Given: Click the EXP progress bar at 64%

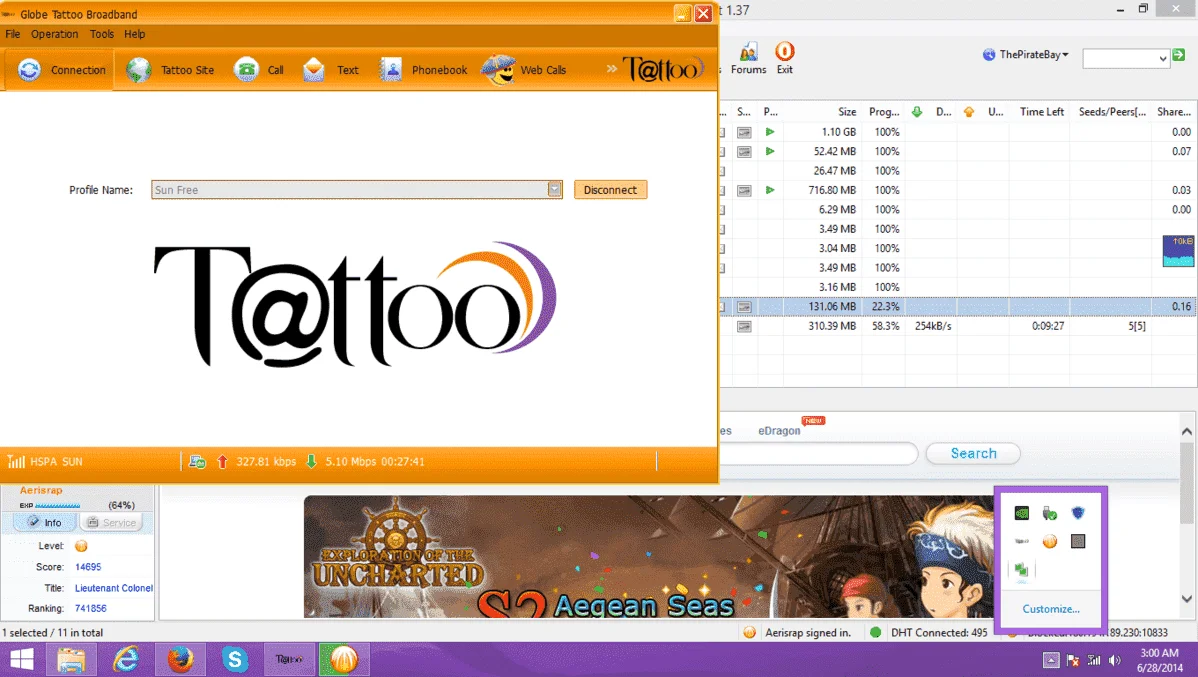Looking at the screenshot, I should [57, 506].
